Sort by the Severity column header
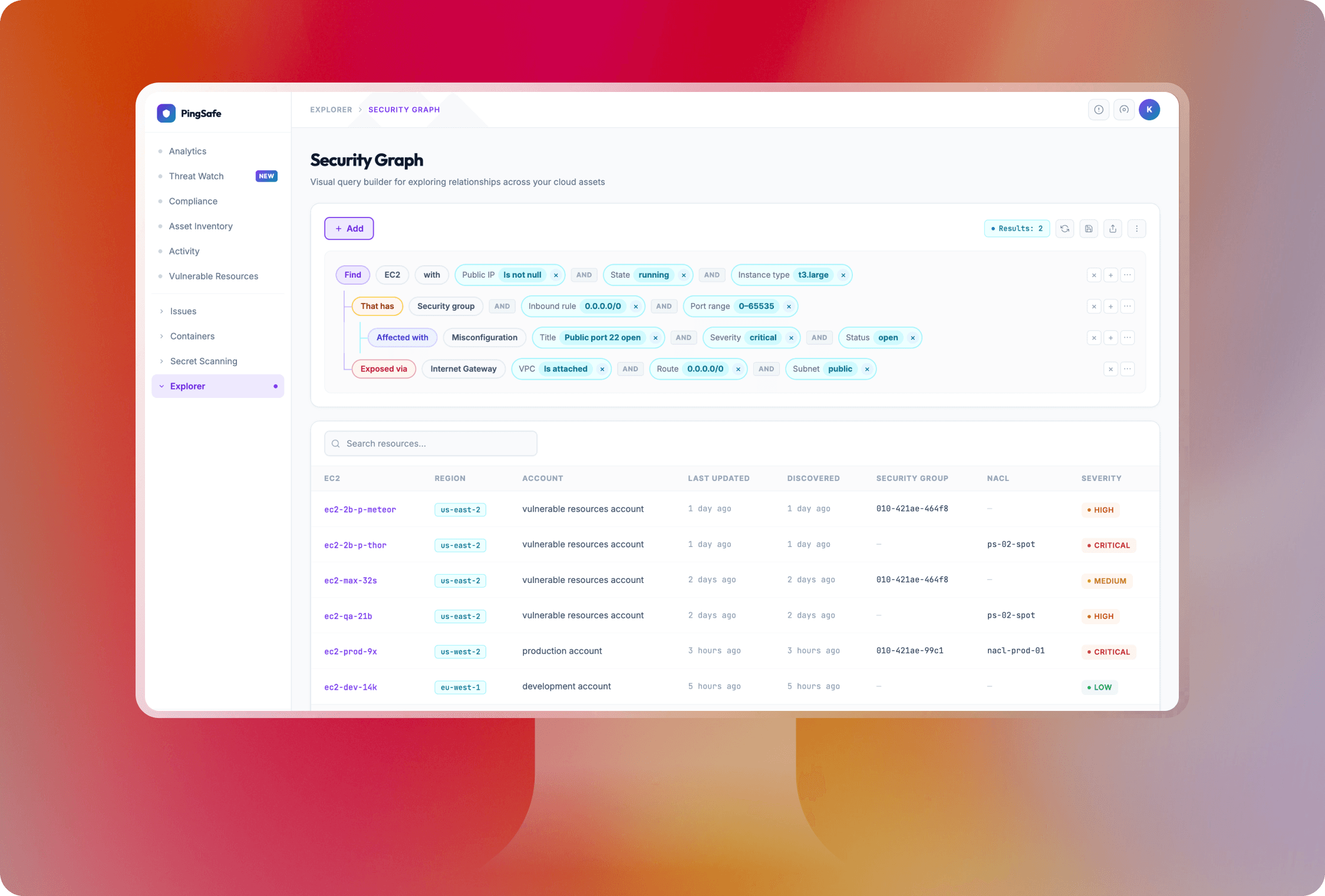1325x896 pixels. (1101, 479)
